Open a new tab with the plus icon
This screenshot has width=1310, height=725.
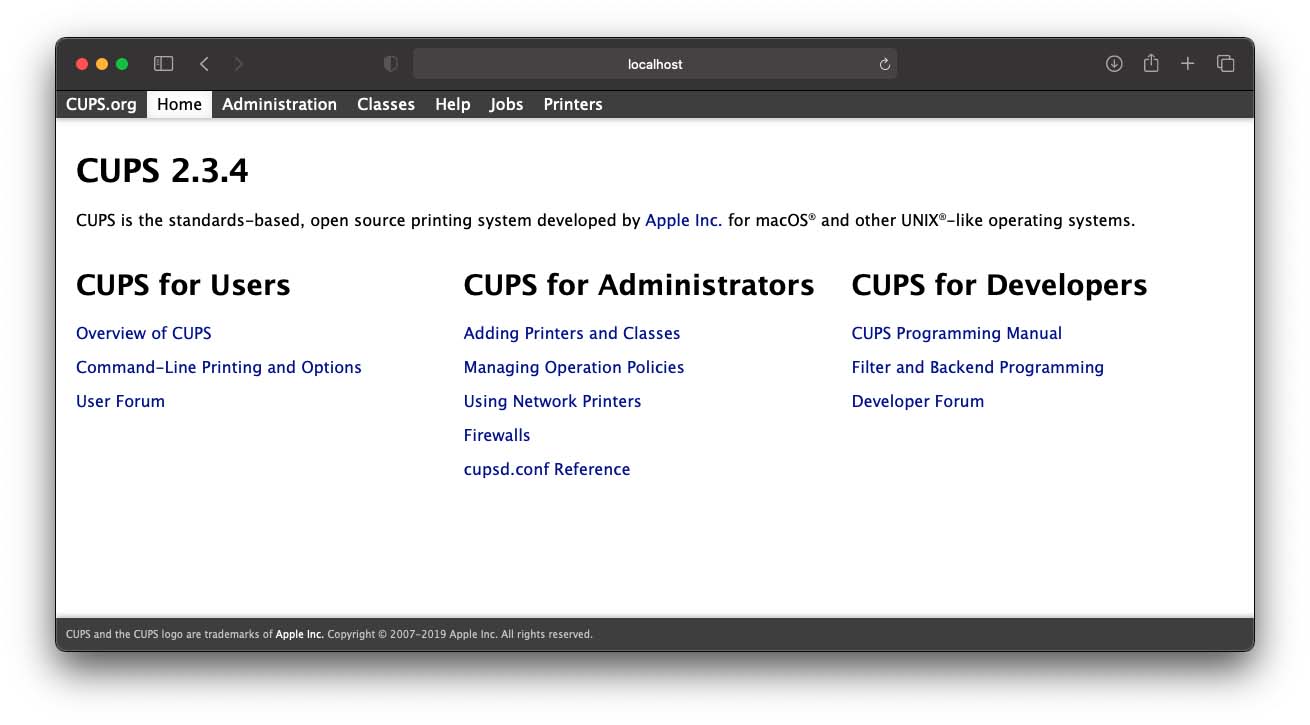coord(1188,63)
